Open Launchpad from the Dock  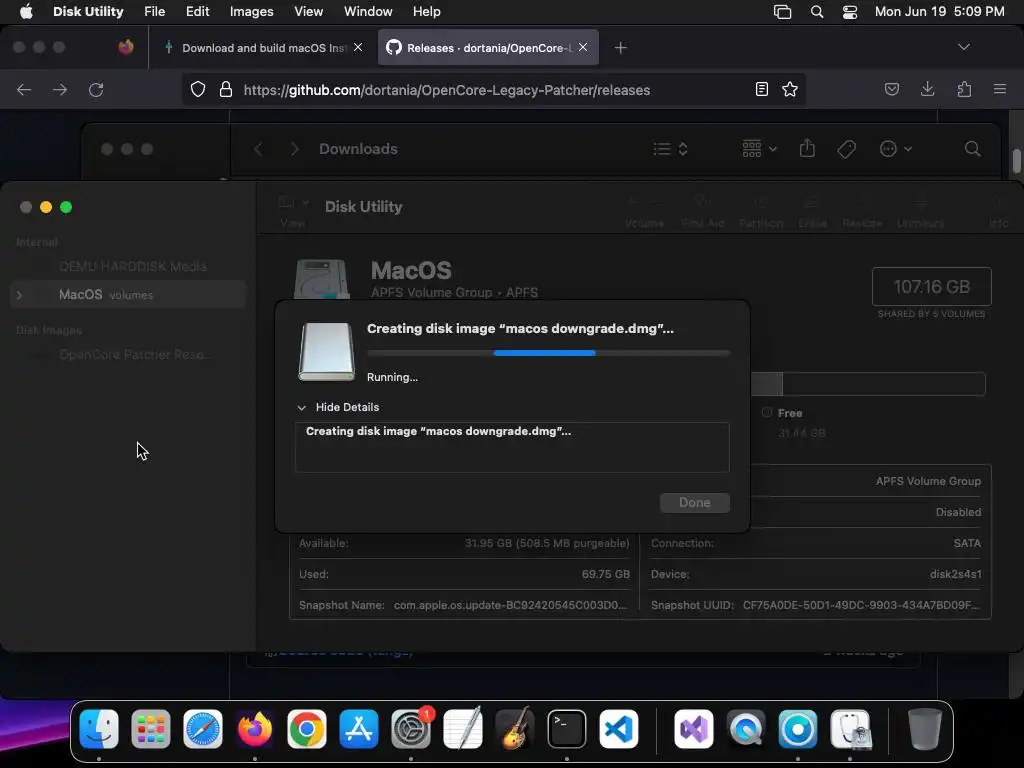151,729
